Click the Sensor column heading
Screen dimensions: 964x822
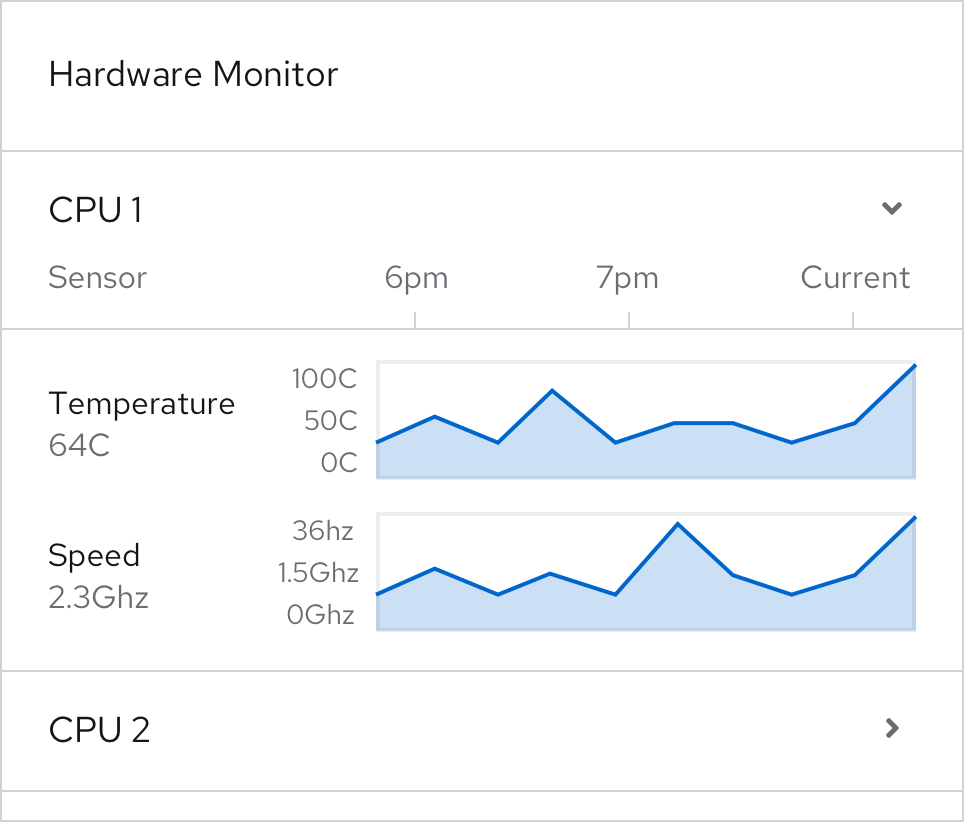97,277
